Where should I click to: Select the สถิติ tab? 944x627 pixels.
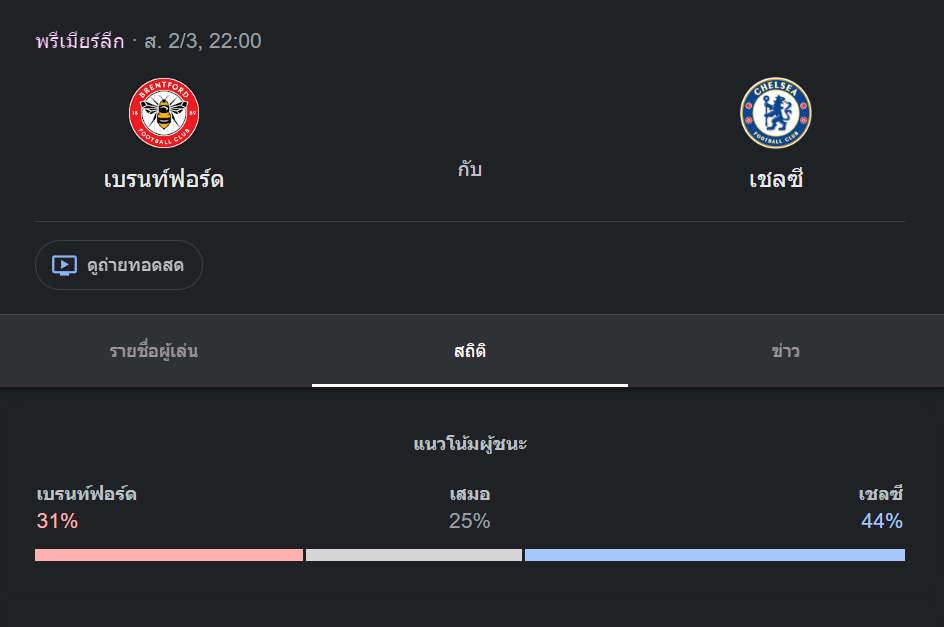469,351
